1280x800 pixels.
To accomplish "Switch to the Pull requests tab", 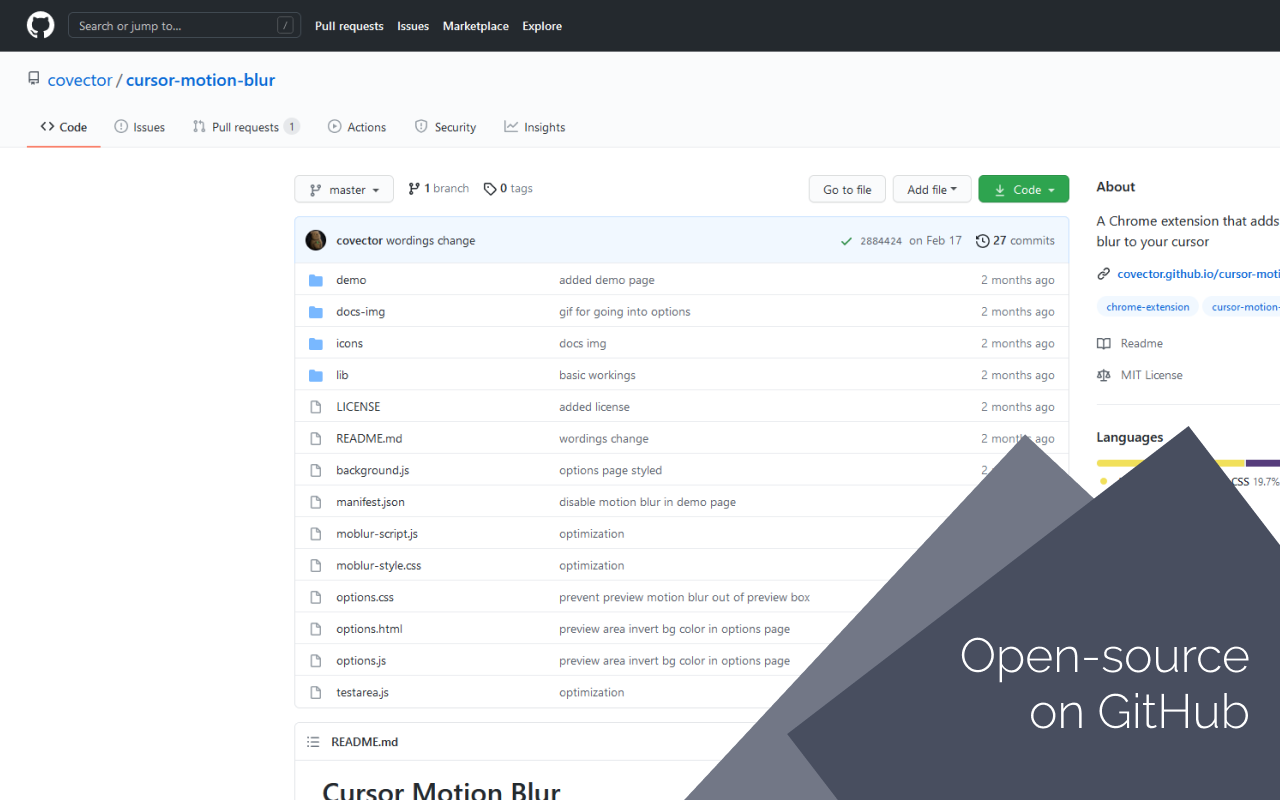I will click(246, 127).
